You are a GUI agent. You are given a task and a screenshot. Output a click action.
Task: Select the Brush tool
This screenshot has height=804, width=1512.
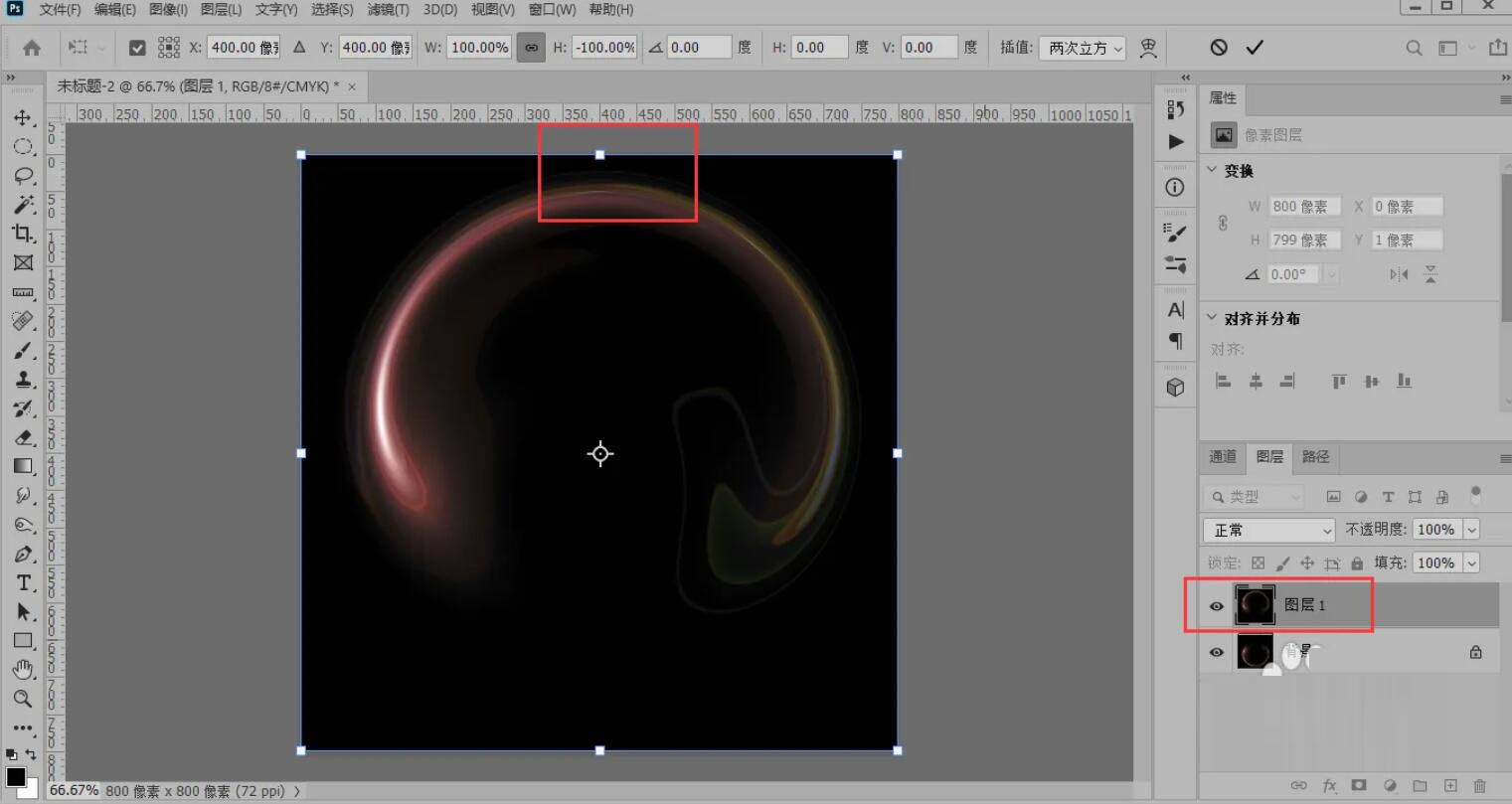pos(25,350)
